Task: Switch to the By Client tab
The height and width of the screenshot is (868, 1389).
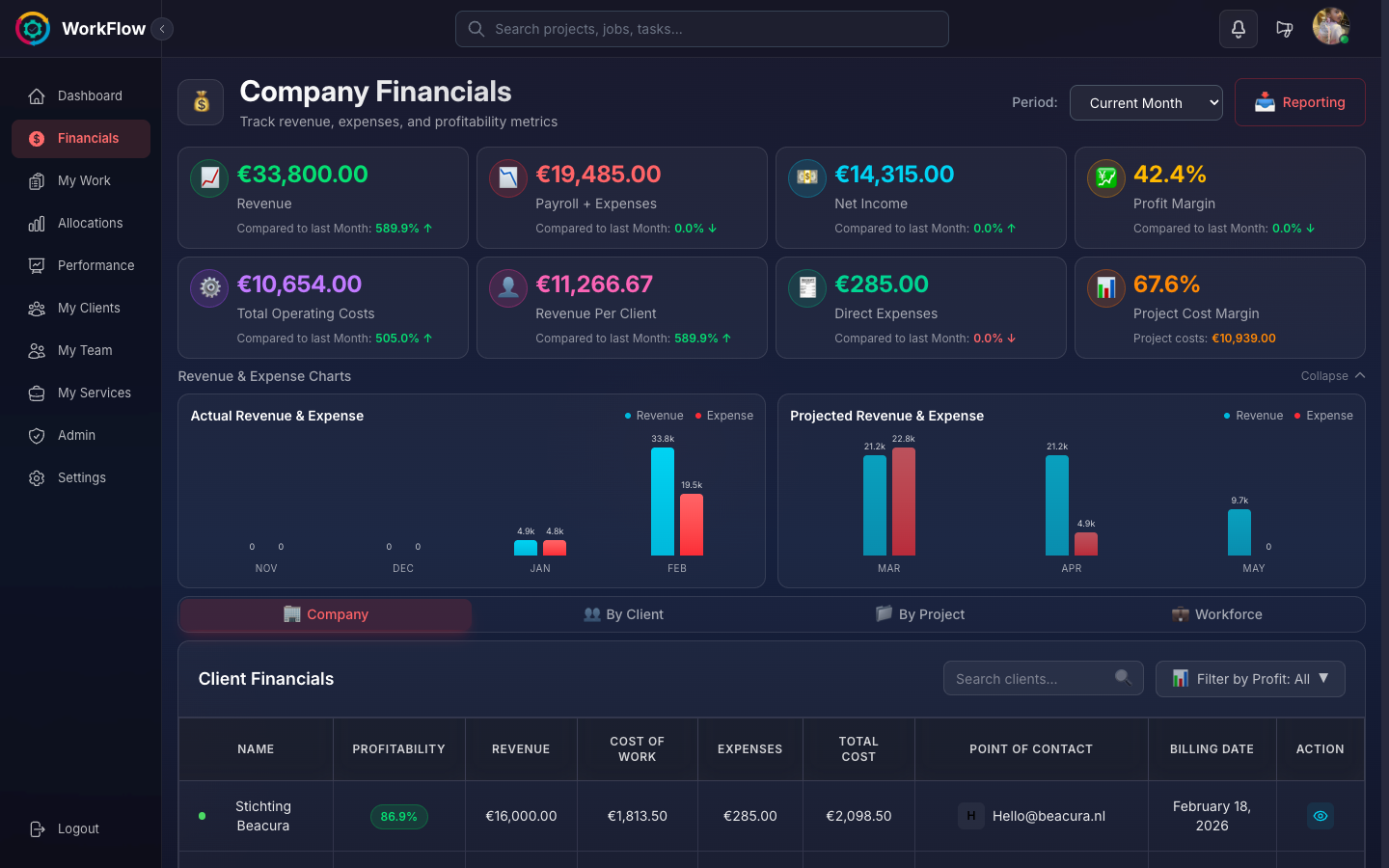Action: click(623, 614)
